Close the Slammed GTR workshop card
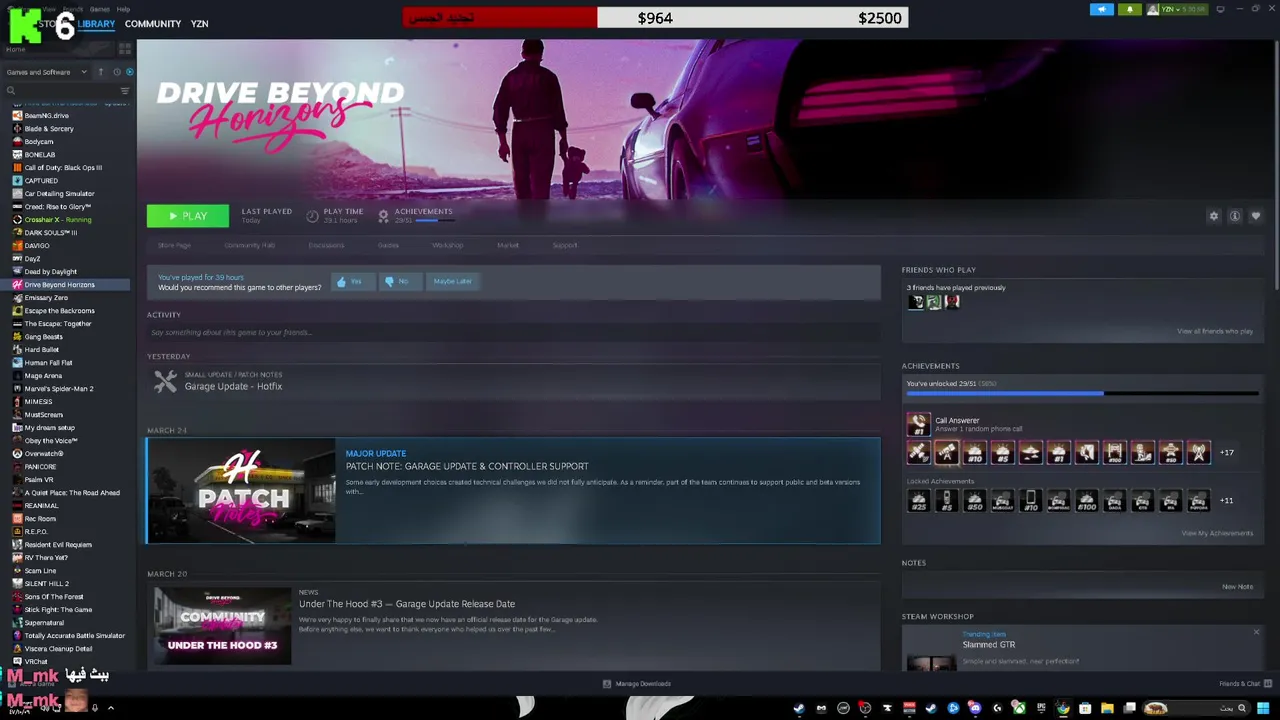This screenshot has width=1280, height=720. [1256, 632]
